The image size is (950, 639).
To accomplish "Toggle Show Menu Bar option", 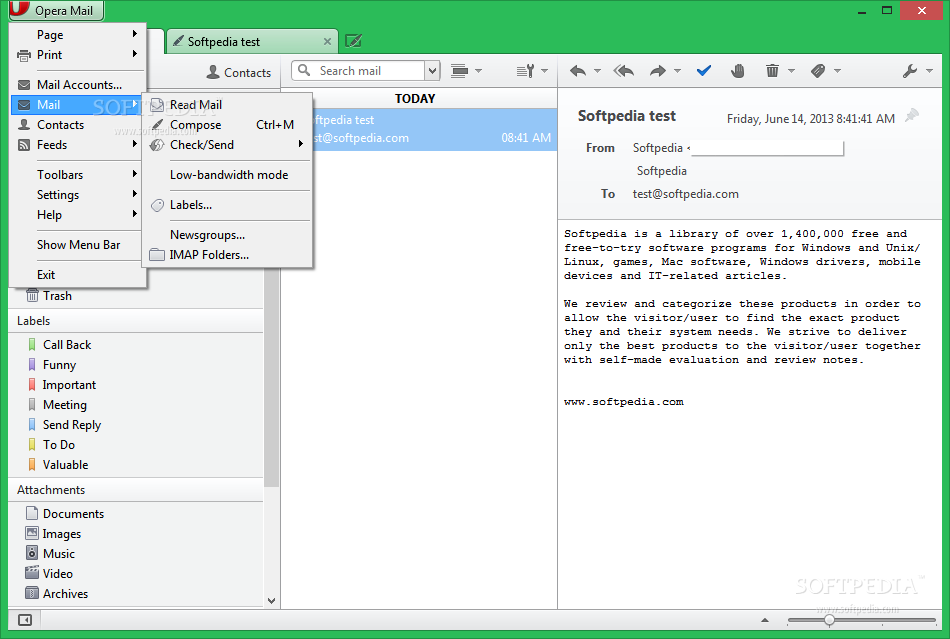I will pos(78,245).
